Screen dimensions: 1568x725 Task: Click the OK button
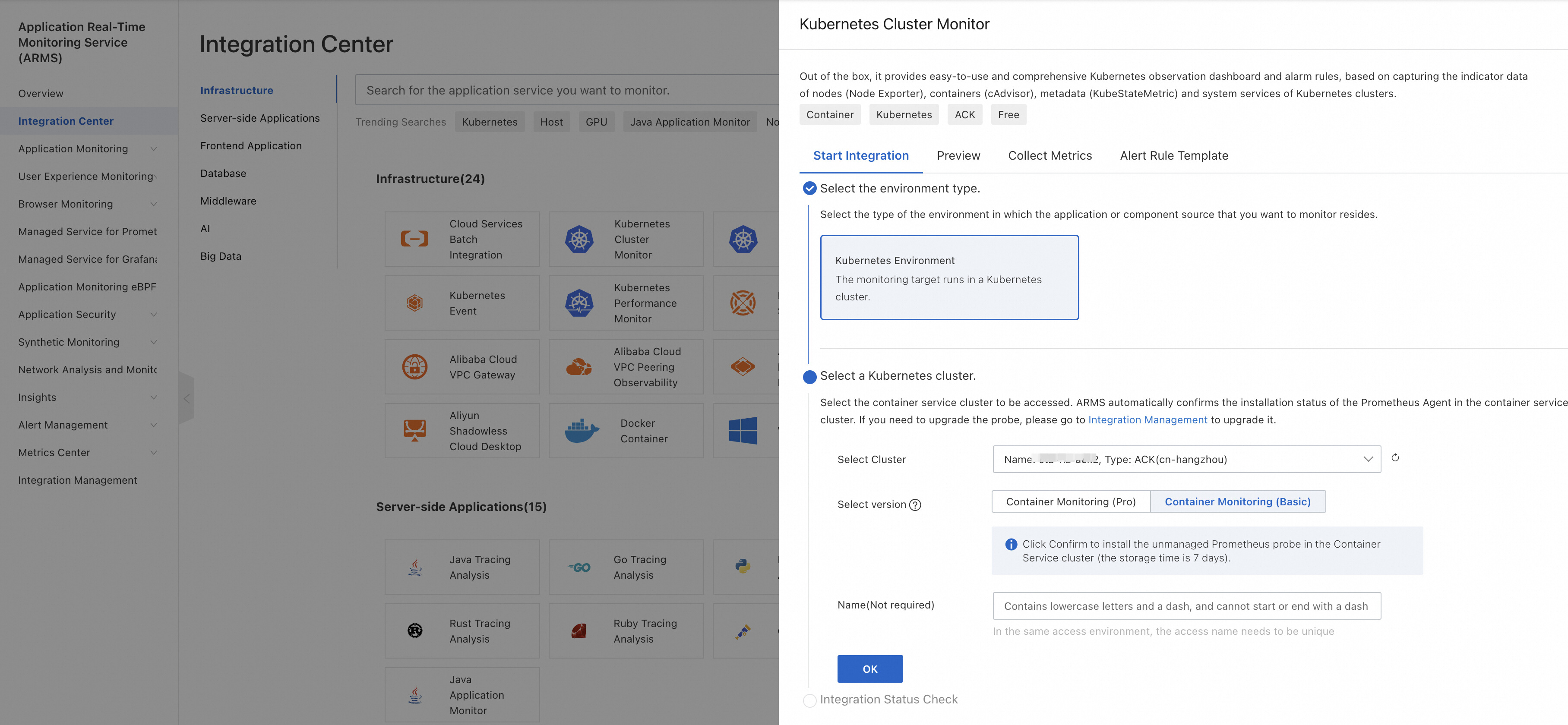click(870, 668)
